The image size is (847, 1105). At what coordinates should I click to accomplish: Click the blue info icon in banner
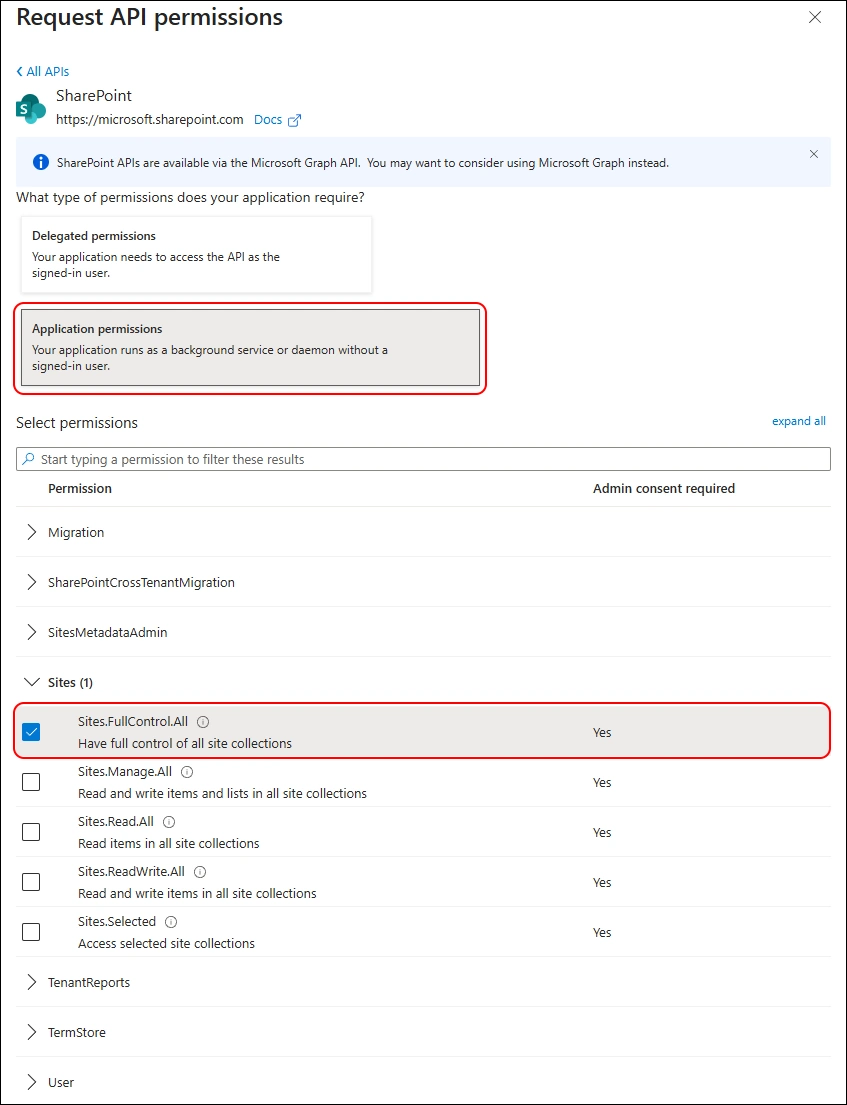(41, 163)
